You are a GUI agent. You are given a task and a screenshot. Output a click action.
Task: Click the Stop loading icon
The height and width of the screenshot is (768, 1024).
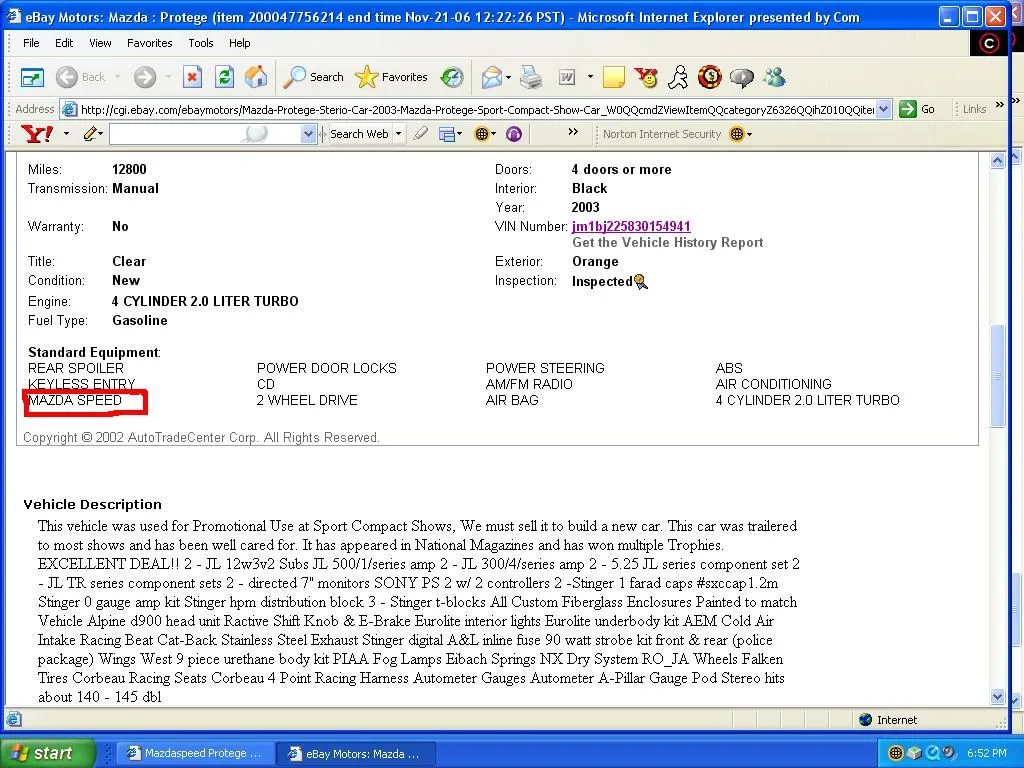coord(192,77)
